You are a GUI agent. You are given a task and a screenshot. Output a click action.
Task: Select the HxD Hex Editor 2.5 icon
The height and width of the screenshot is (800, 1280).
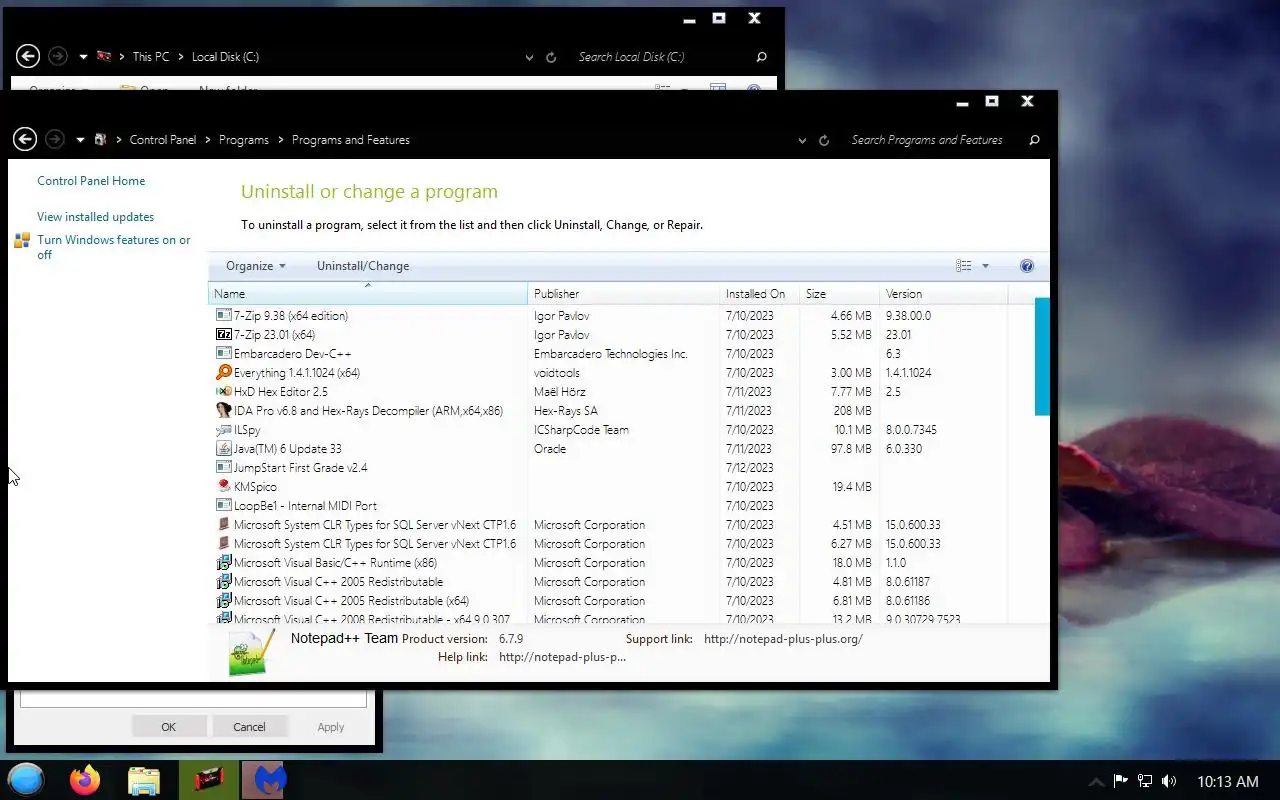224,391
